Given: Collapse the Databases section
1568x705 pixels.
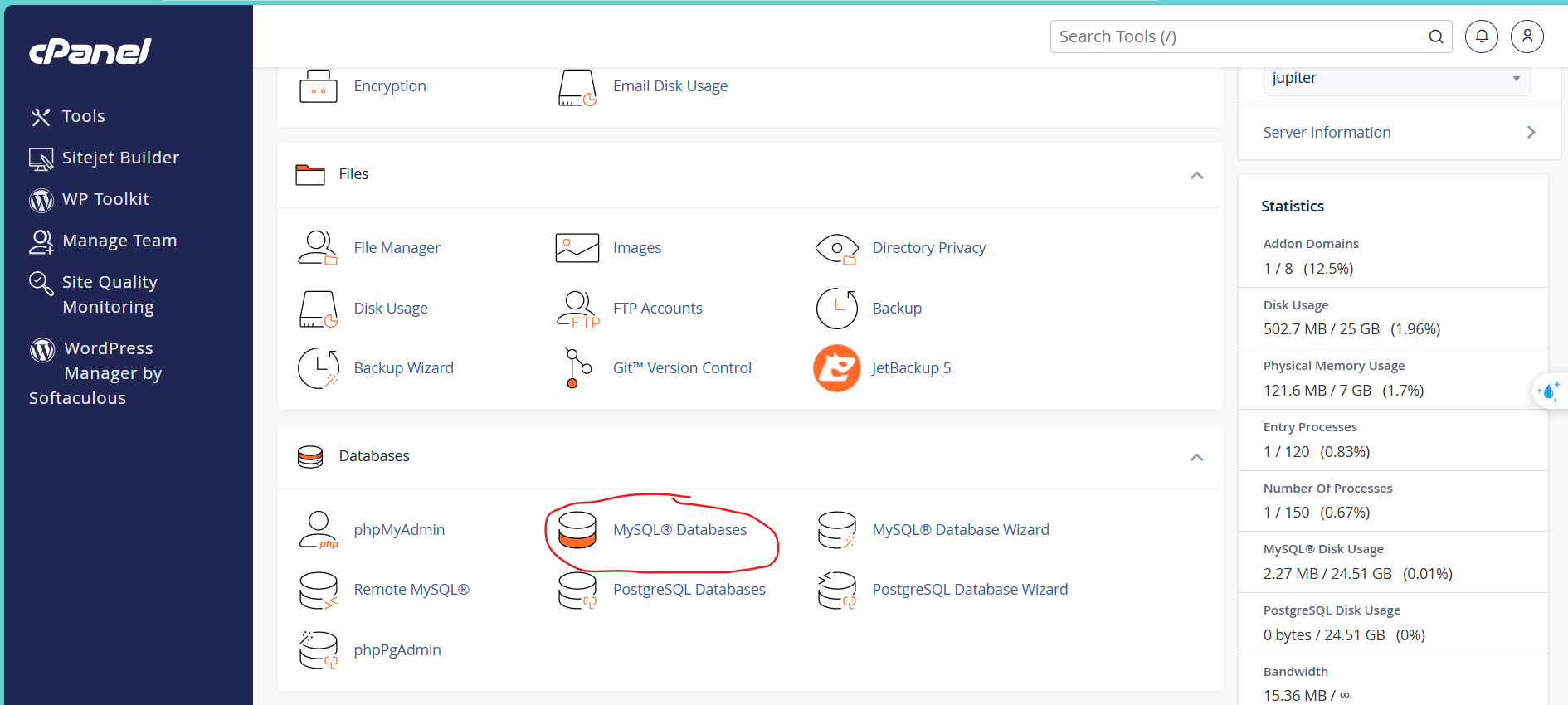Looking at the screenshot, I should click(x=1196, y=457).
